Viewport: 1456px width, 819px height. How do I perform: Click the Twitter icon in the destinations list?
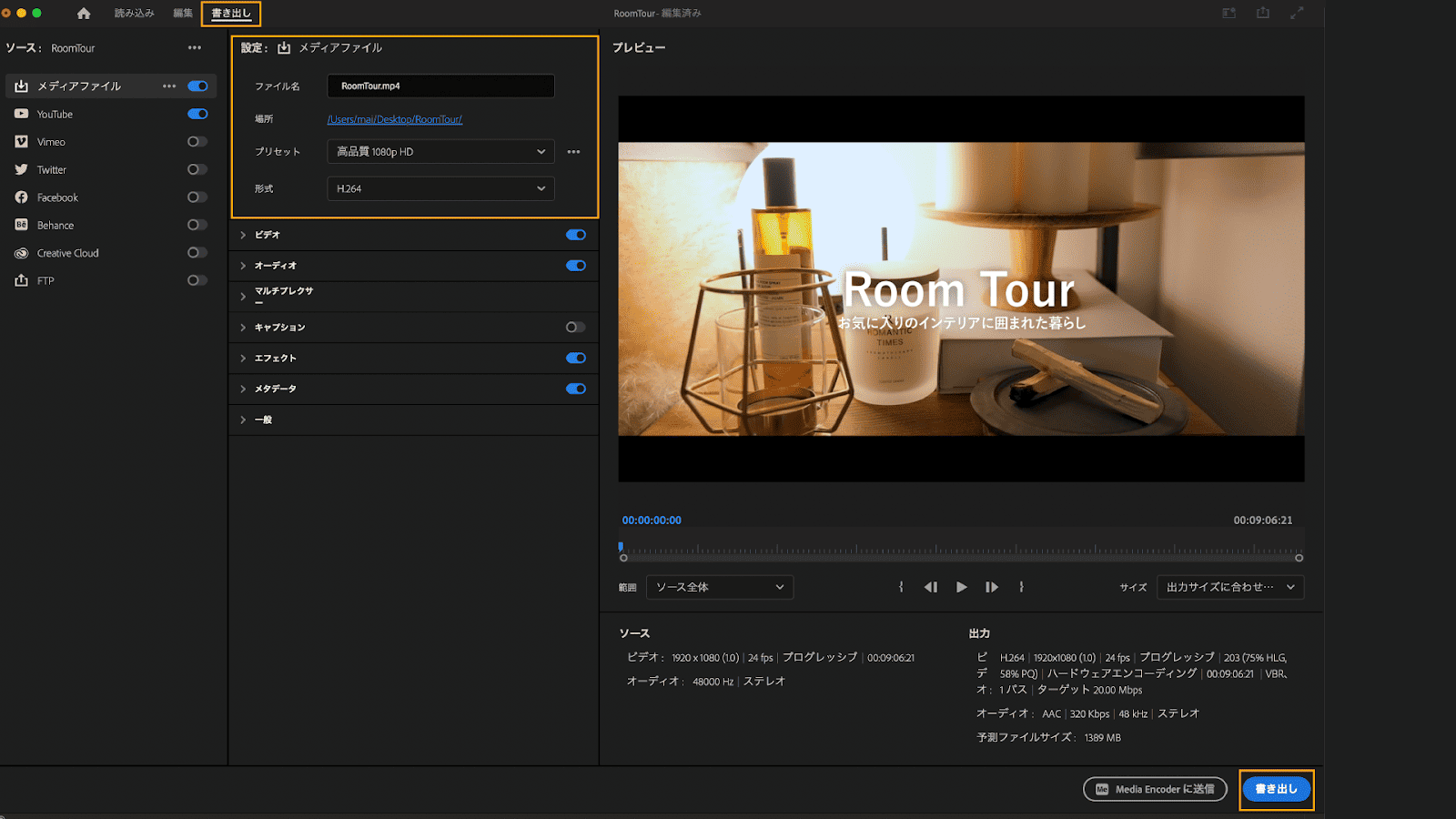(19, 169)
